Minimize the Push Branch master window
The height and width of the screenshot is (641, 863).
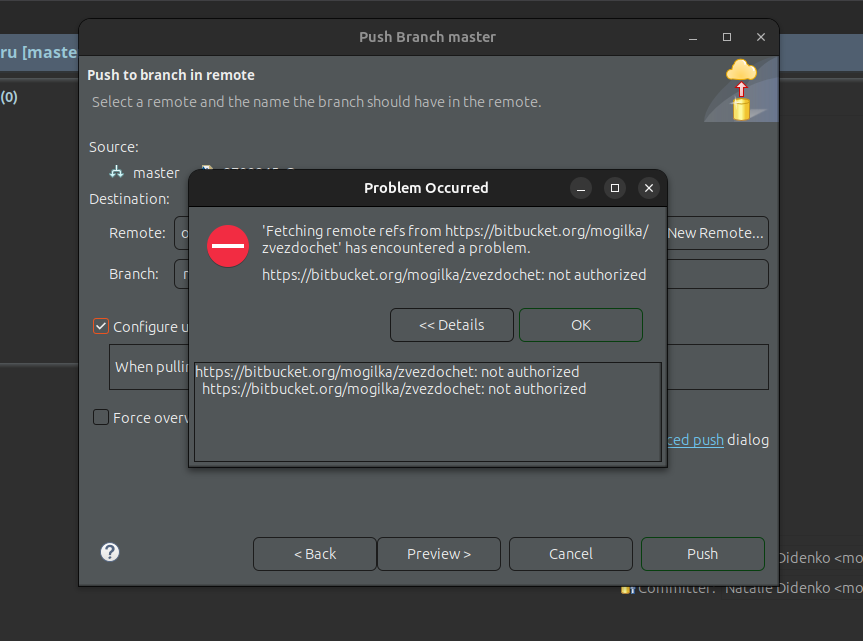pyautogui.click(x=693, y=37)
